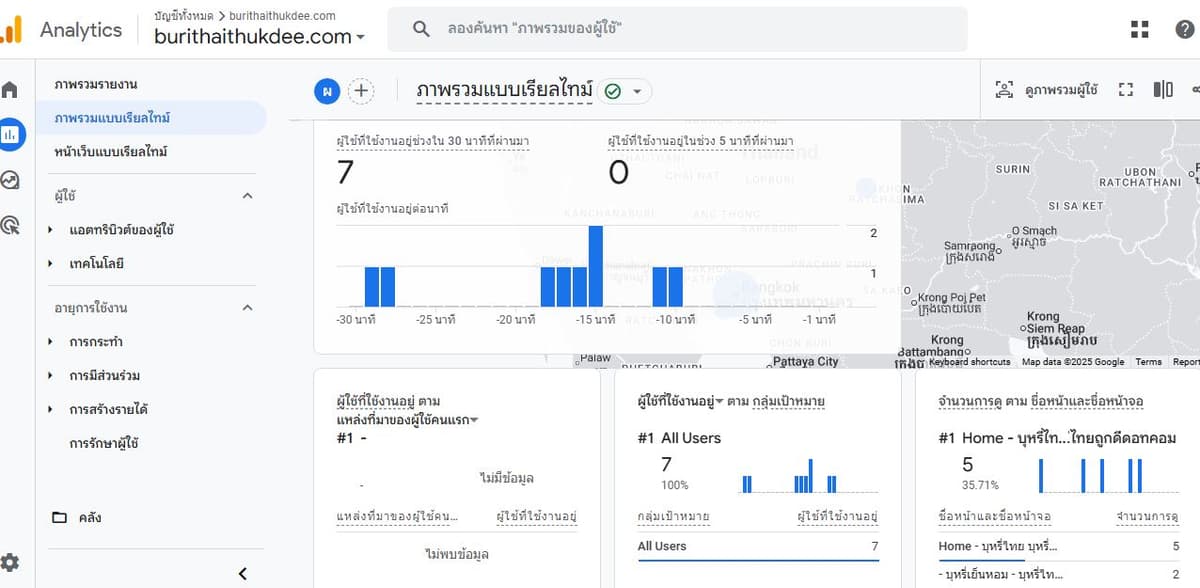This screenshot has height=588, width=1200.
Task: Click the add comparison plus icon
Action: pos(361,91)
